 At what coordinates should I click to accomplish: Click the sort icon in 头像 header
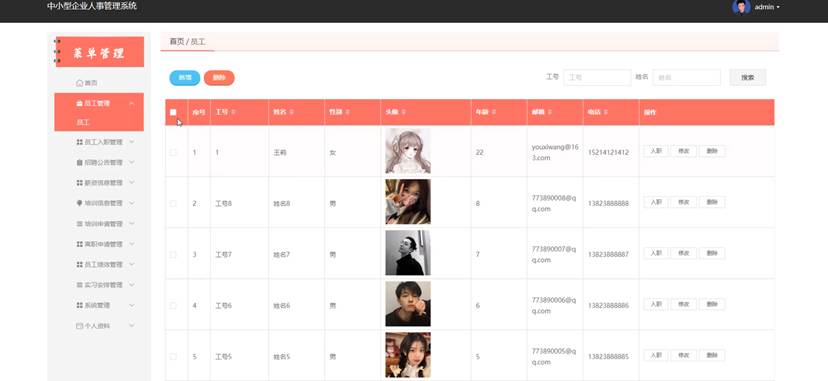[x=403, y=112]
